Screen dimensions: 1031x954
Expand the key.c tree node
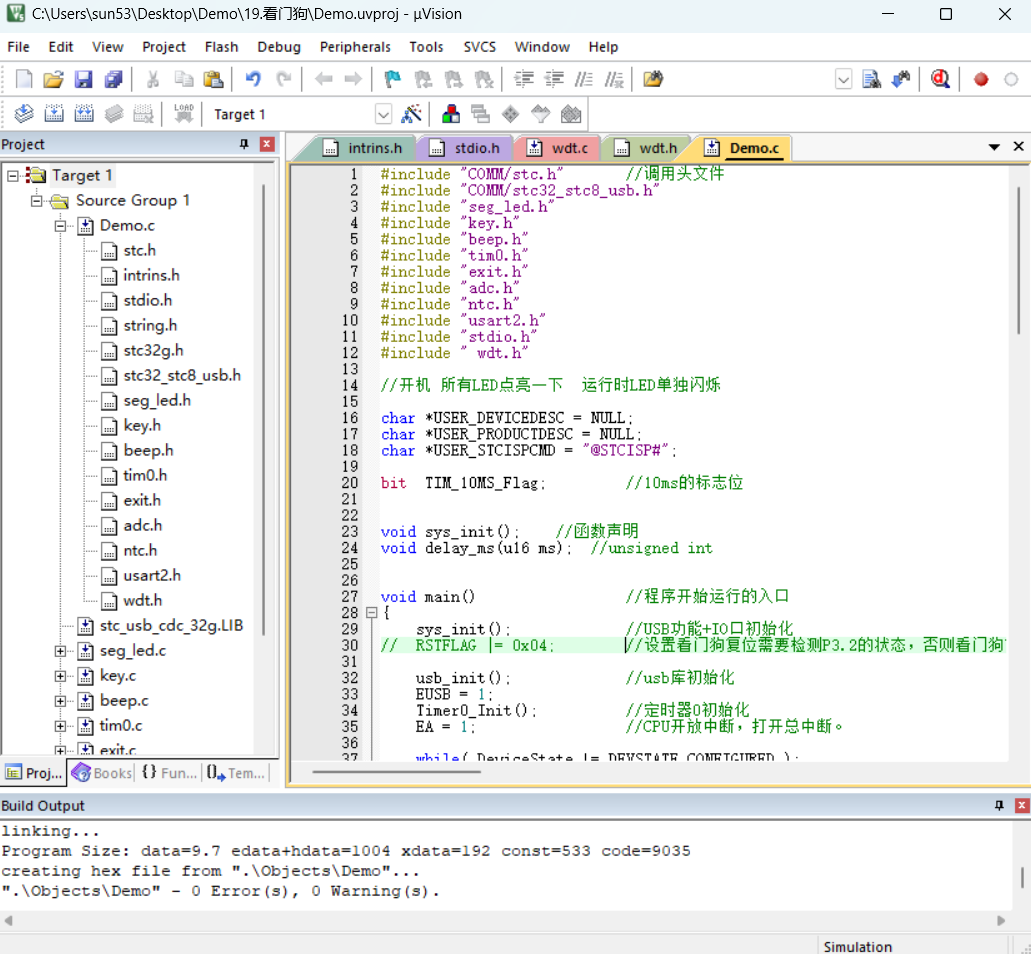pos(60,676)
